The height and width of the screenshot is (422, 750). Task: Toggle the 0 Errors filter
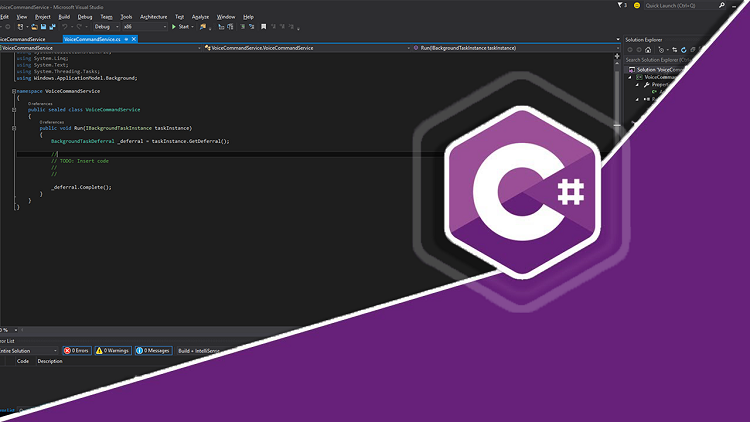pyautogui.click(x=77, y=351)
